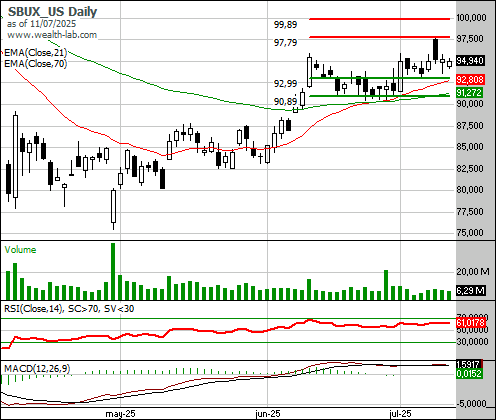
Task: Click the current price tag 94,940
Action: (x=470, y=61)
